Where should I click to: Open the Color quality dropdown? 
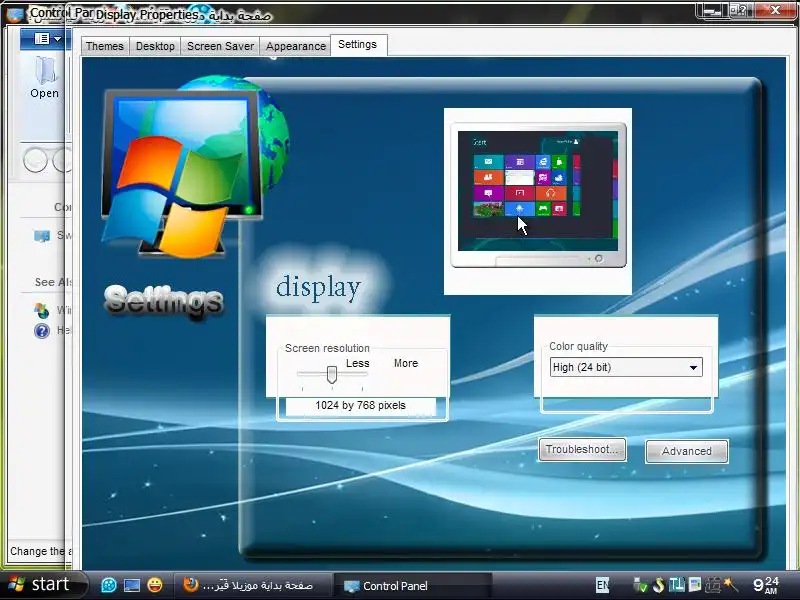[x=626, y=367]
